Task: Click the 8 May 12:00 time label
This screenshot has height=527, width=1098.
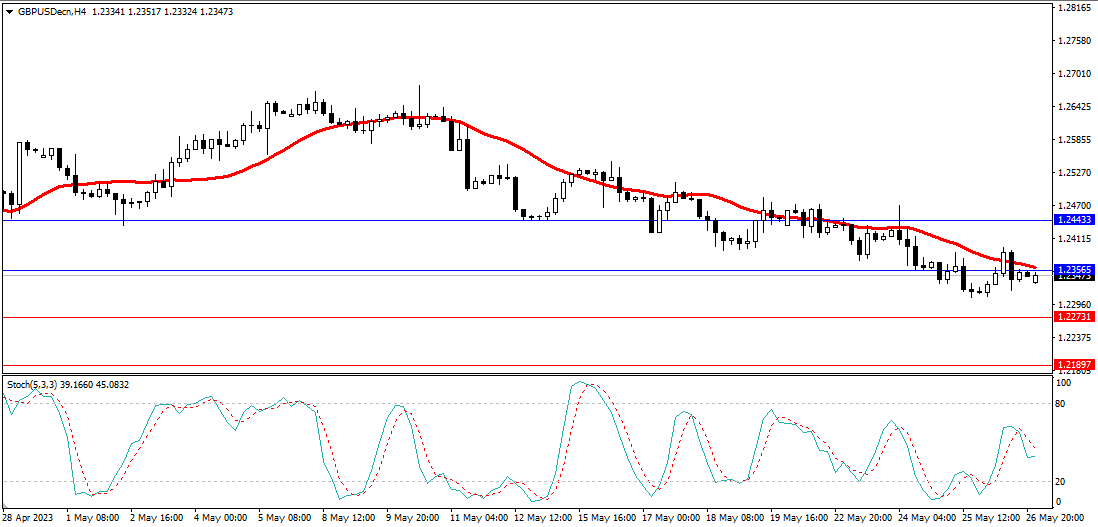Action: click(347, 519)
